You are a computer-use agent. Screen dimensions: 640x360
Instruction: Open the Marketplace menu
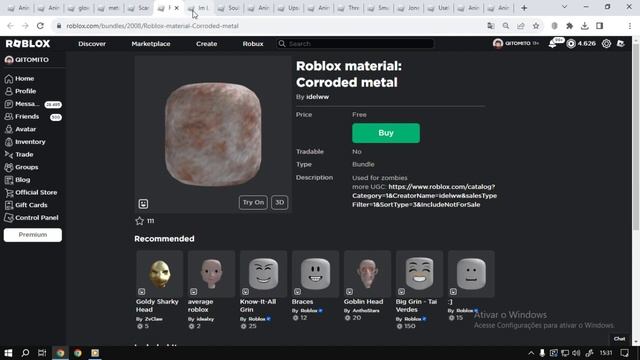pyautogui.click(x=151, y=44)
